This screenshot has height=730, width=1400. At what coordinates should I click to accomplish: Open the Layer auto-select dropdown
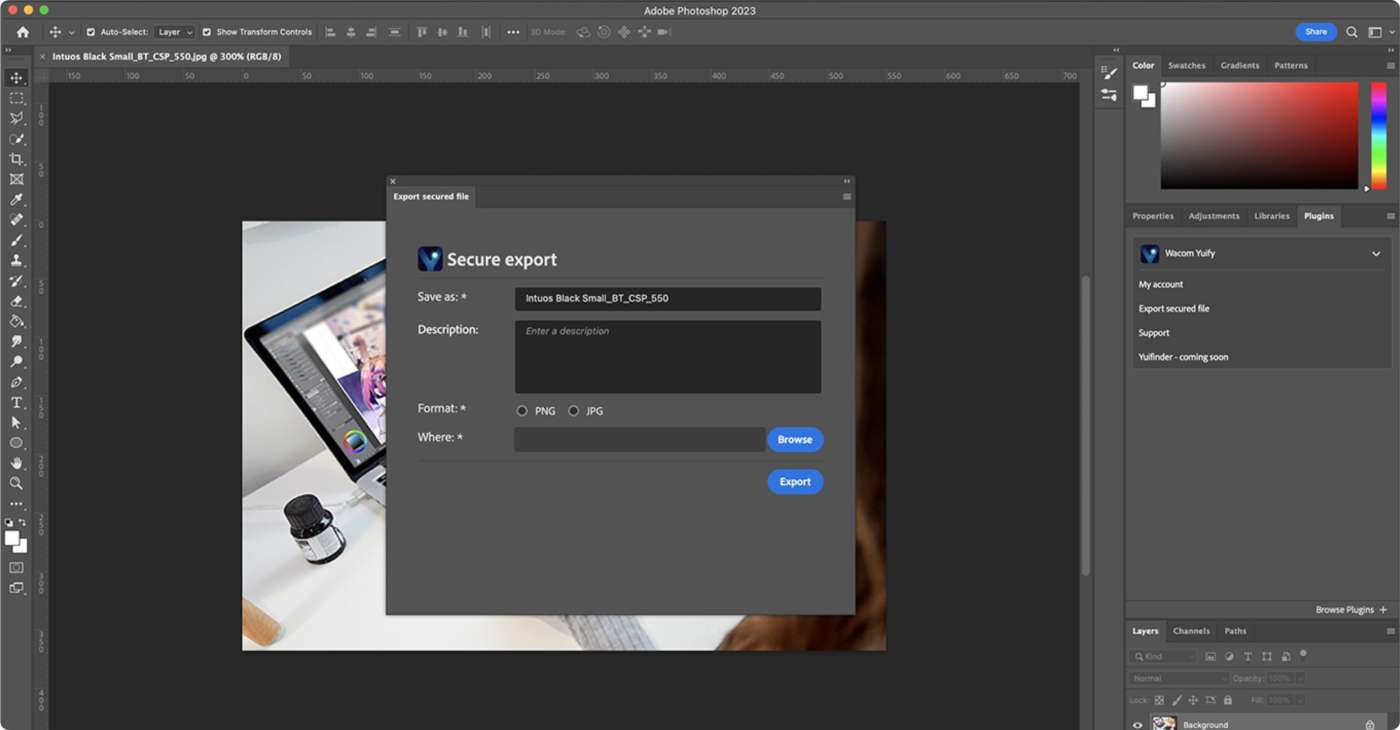[x=175, y=32]
